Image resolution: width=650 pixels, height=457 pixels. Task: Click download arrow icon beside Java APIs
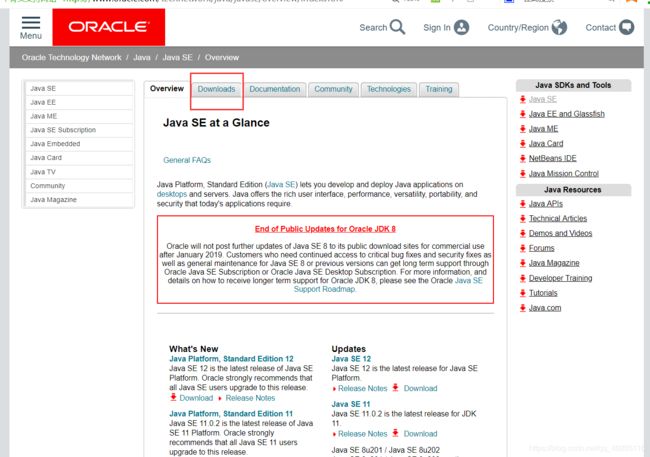[523, 204]
